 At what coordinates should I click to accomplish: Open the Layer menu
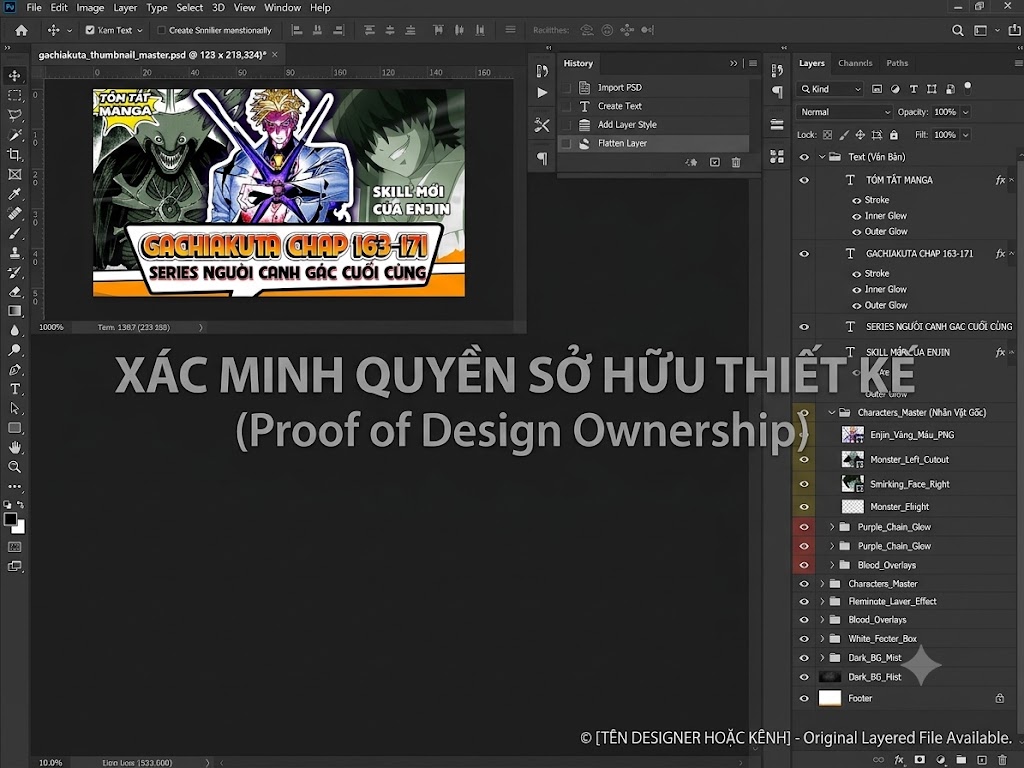point(125,8)
